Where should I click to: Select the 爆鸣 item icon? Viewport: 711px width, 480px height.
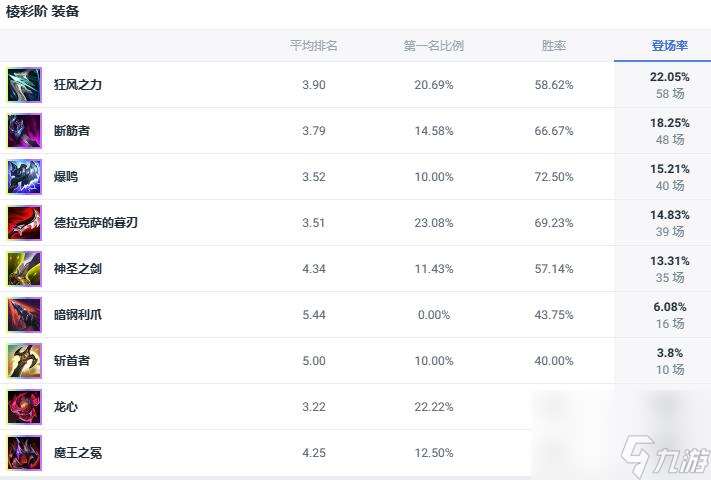(x=24, y=177)
